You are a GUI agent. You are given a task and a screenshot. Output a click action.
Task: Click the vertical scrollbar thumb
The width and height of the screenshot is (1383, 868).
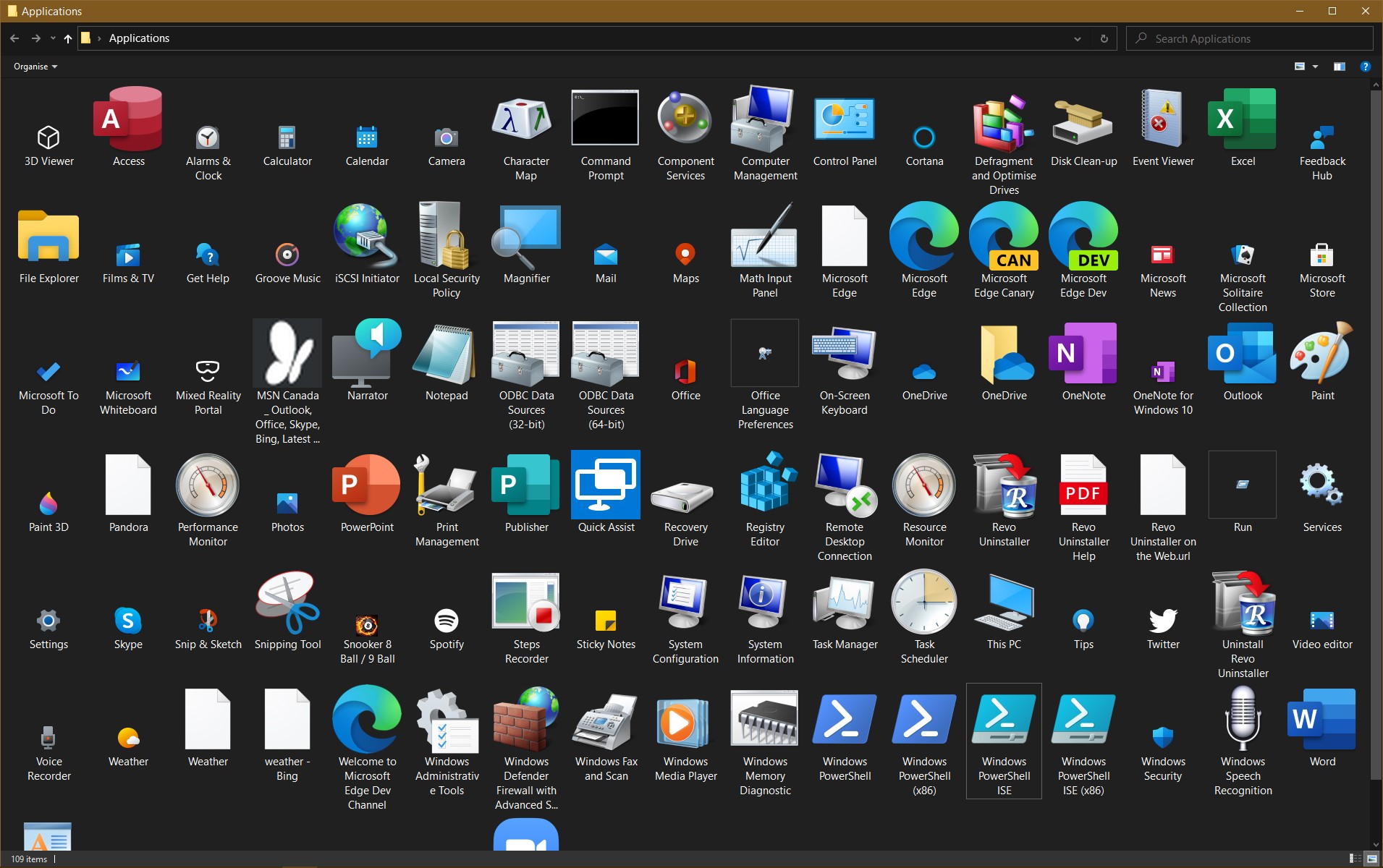coord(1376,434)
